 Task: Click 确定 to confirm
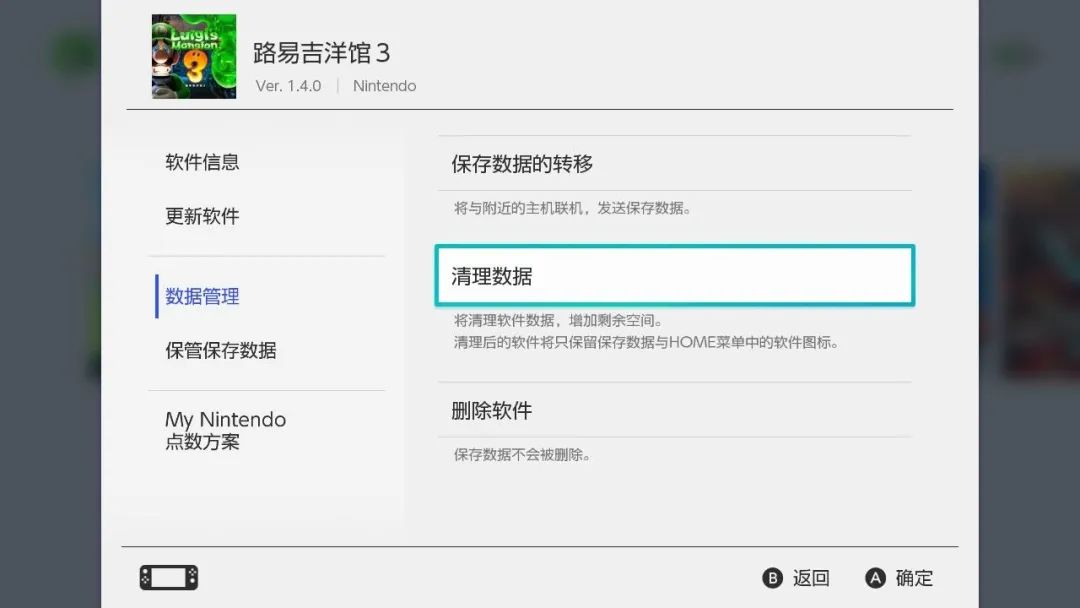click(914, 578)
